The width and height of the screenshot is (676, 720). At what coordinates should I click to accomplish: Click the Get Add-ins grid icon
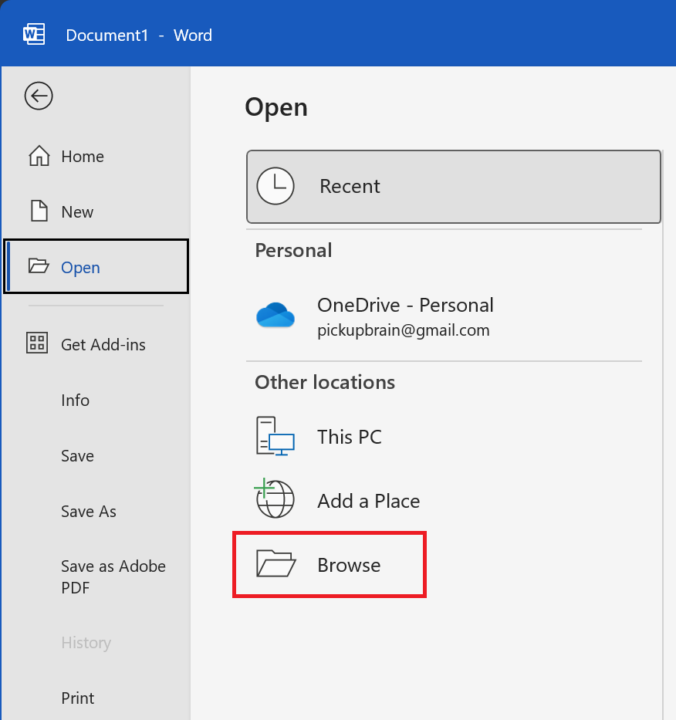coord(37,343)
